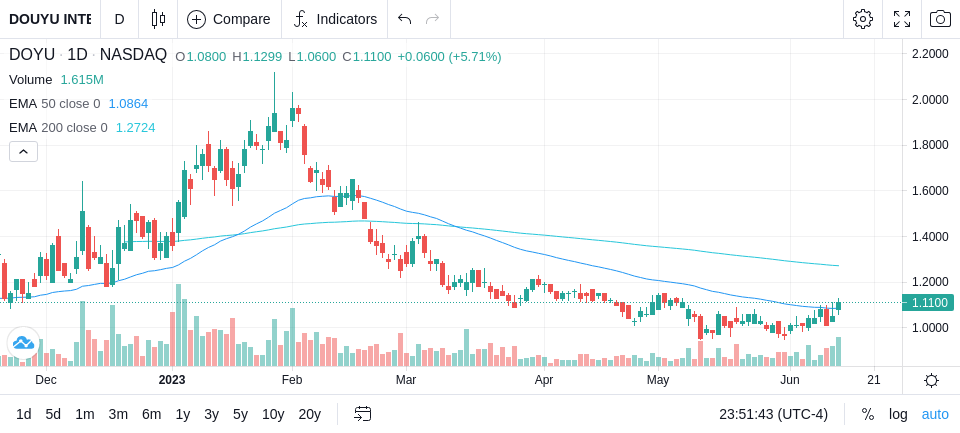The height and width of the screenshot is (433, 960).
Task: Click the DOYU 1D NASDAQ chart title
Action: (x=88, y=55)
